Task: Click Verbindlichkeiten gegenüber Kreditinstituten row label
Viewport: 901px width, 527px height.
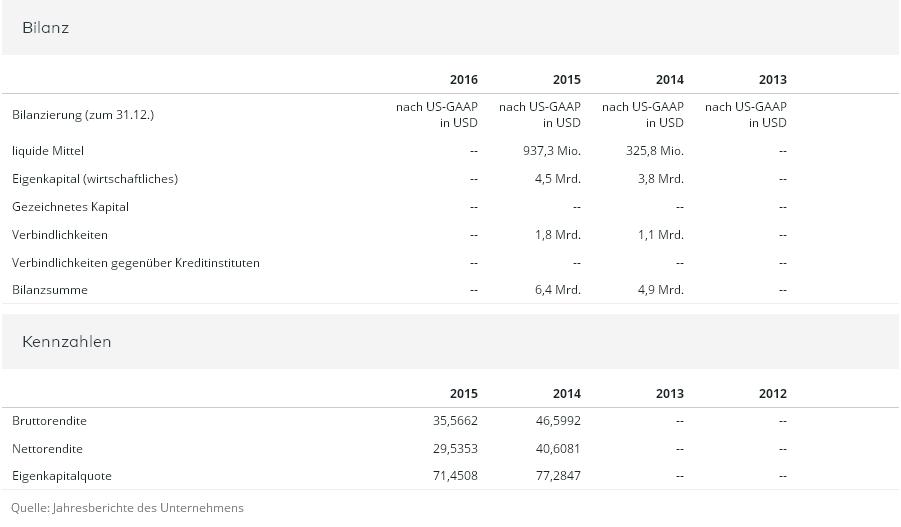Action: pyautogui.click(x=136, y=263)
